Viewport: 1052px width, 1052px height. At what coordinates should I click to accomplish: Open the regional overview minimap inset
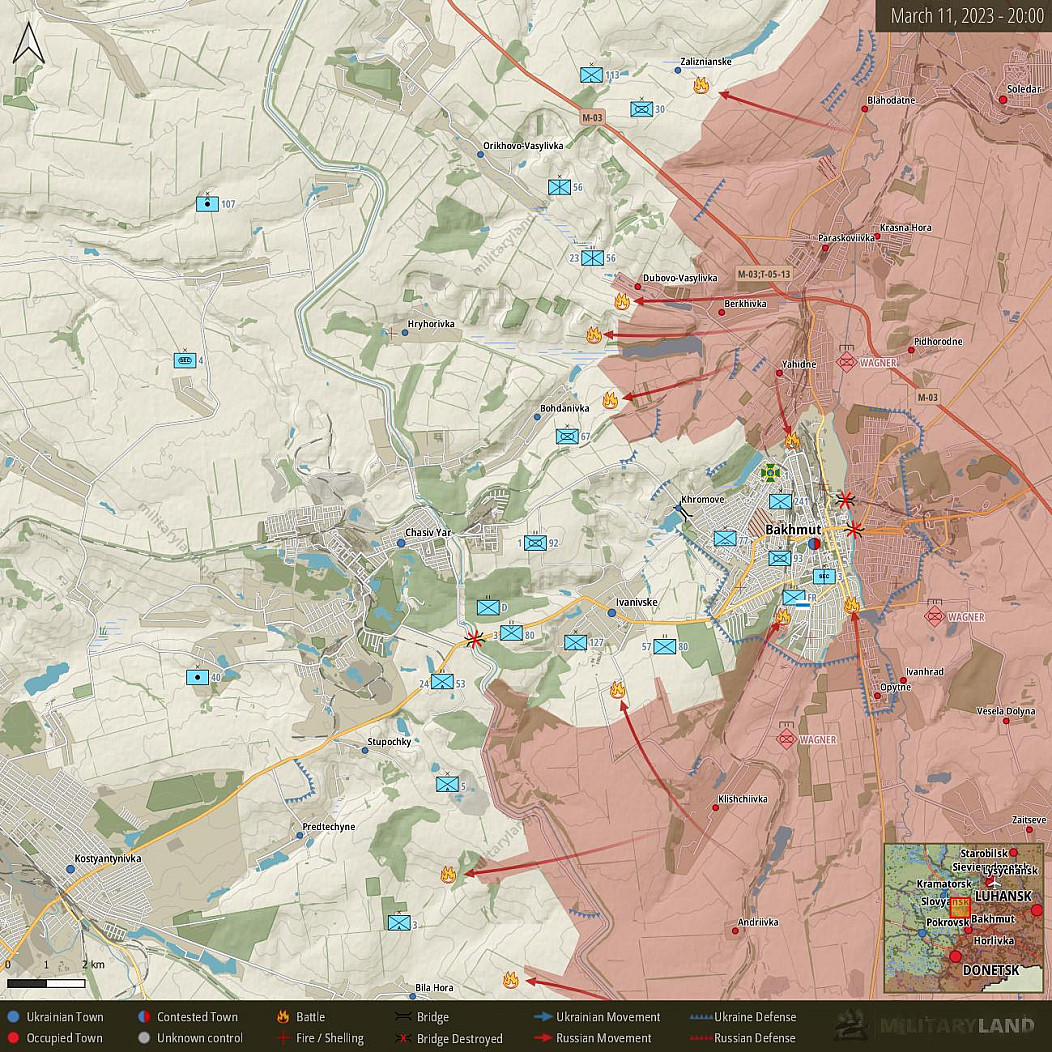coord(963,918)
